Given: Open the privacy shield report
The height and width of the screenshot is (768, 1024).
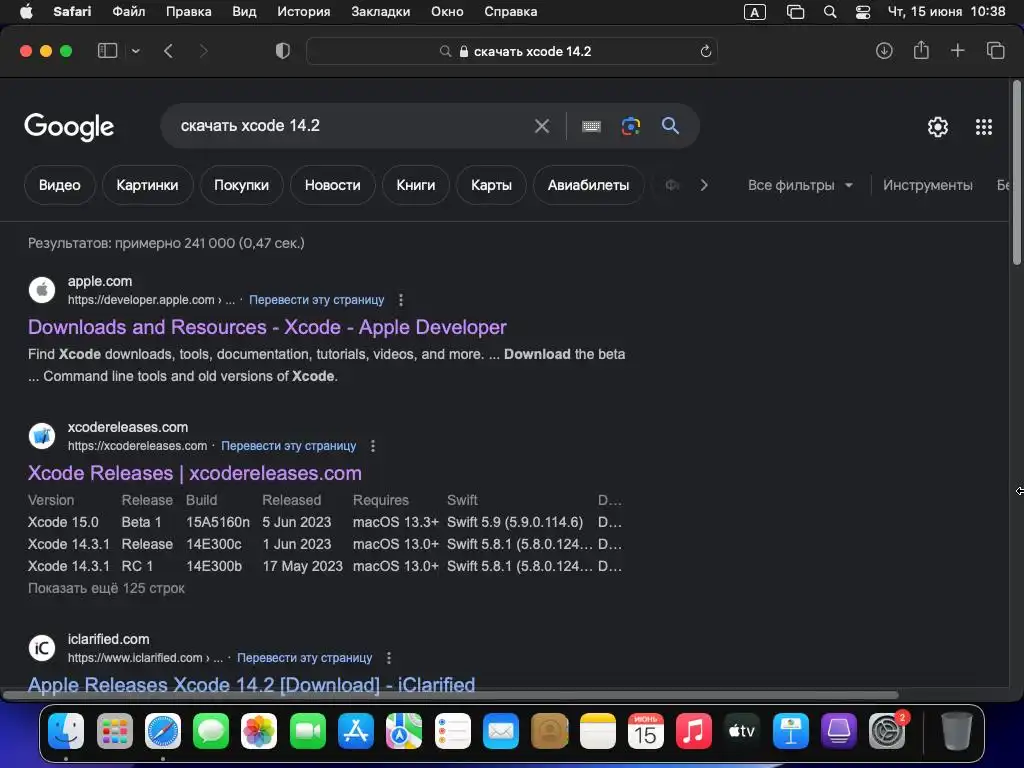Looking at the screenshot, I should (x=282, y=51).
